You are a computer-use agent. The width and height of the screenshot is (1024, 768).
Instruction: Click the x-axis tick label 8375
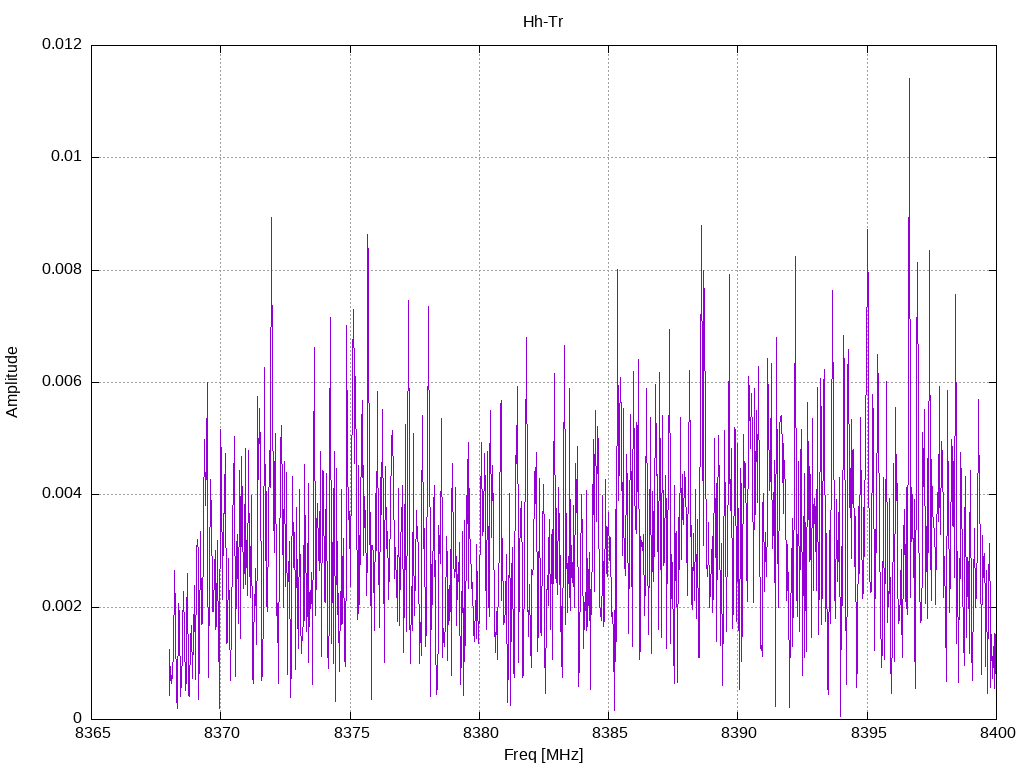click(351, 733)
